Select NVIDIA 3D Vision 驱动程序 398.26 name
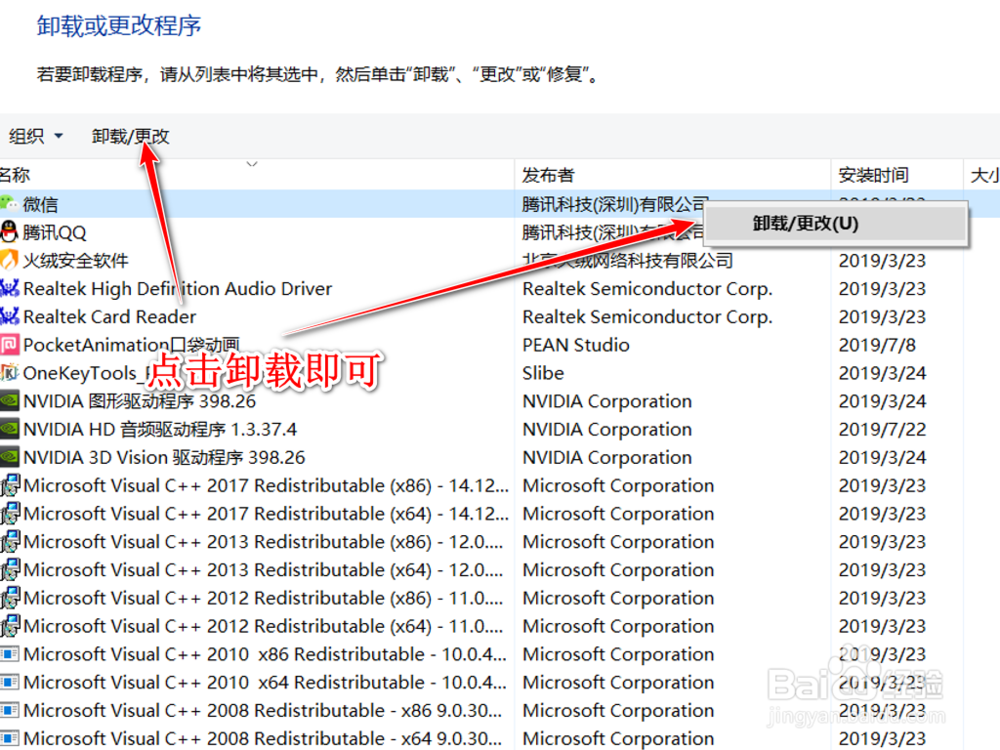 point(165,457)
